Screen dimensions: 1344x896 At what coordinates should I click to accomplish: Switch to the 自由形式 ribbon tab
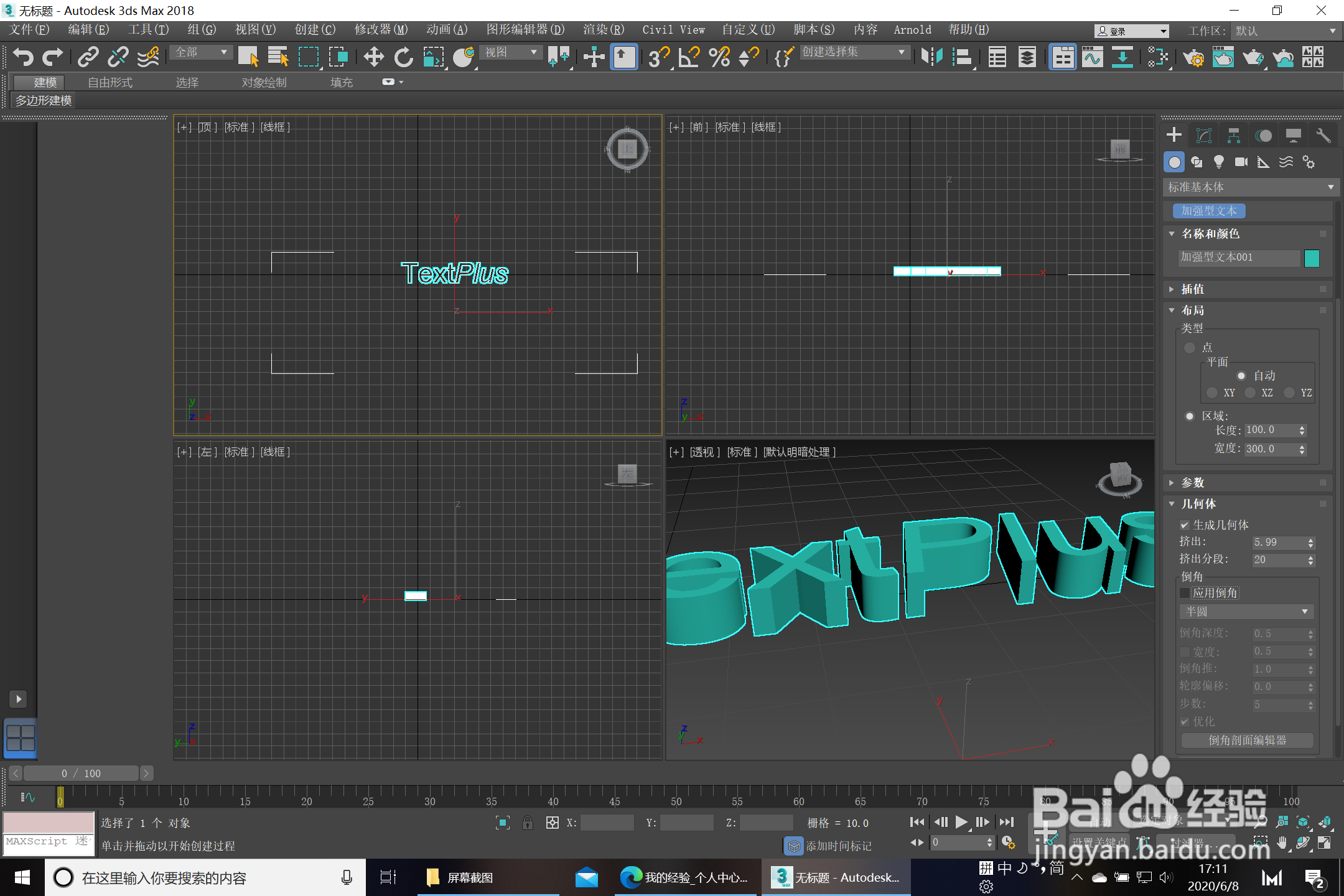pyautogui.click(x=110, y=82)
